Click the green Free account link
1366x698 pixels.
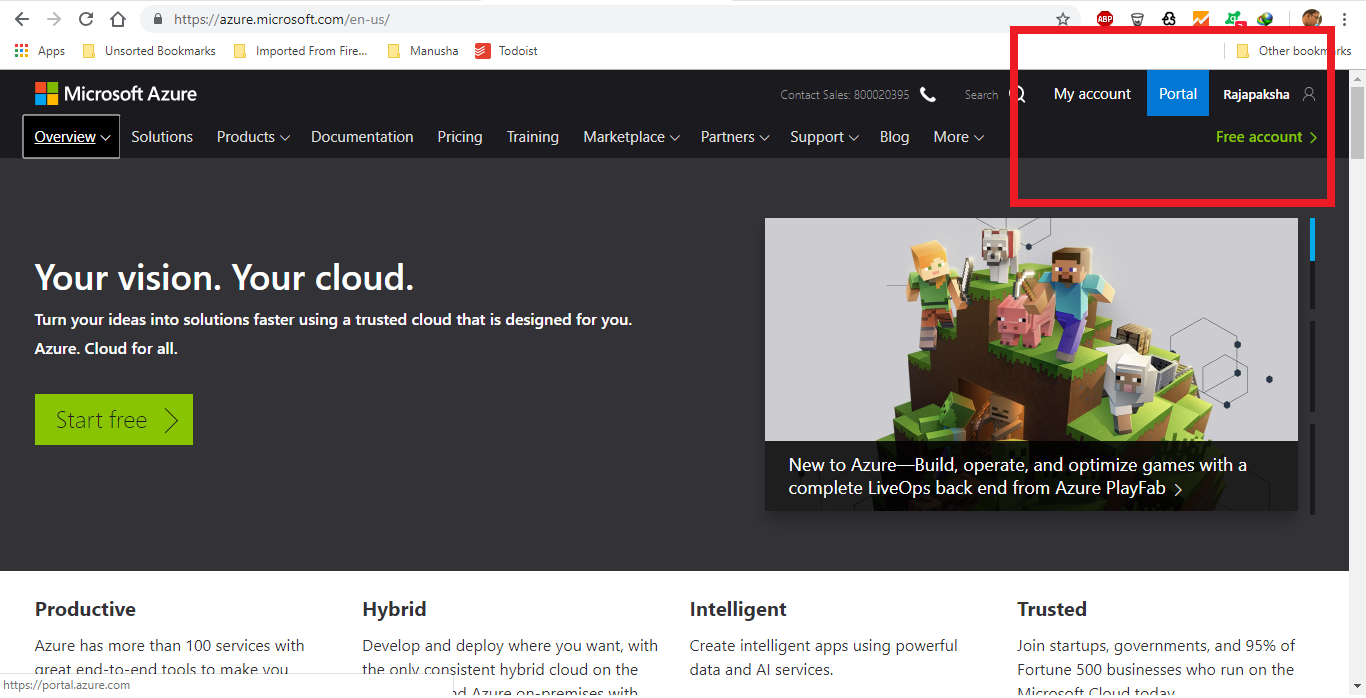point(1266,137)
